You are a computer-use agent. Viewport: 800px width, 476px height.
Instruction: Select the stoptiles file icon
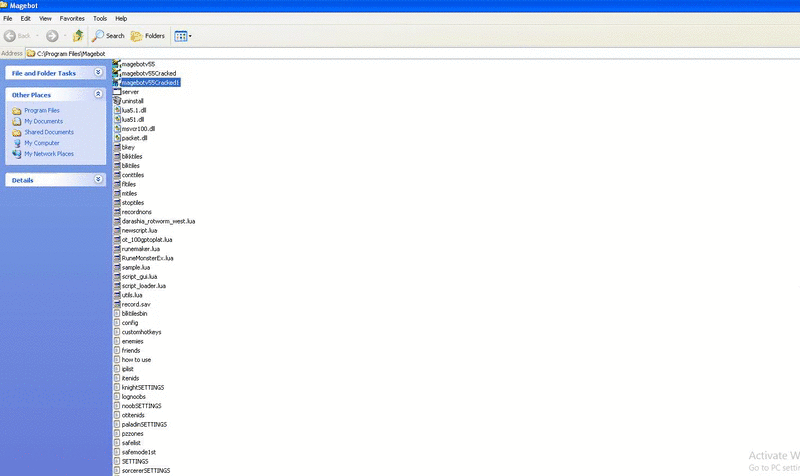[x=117, y=203]
